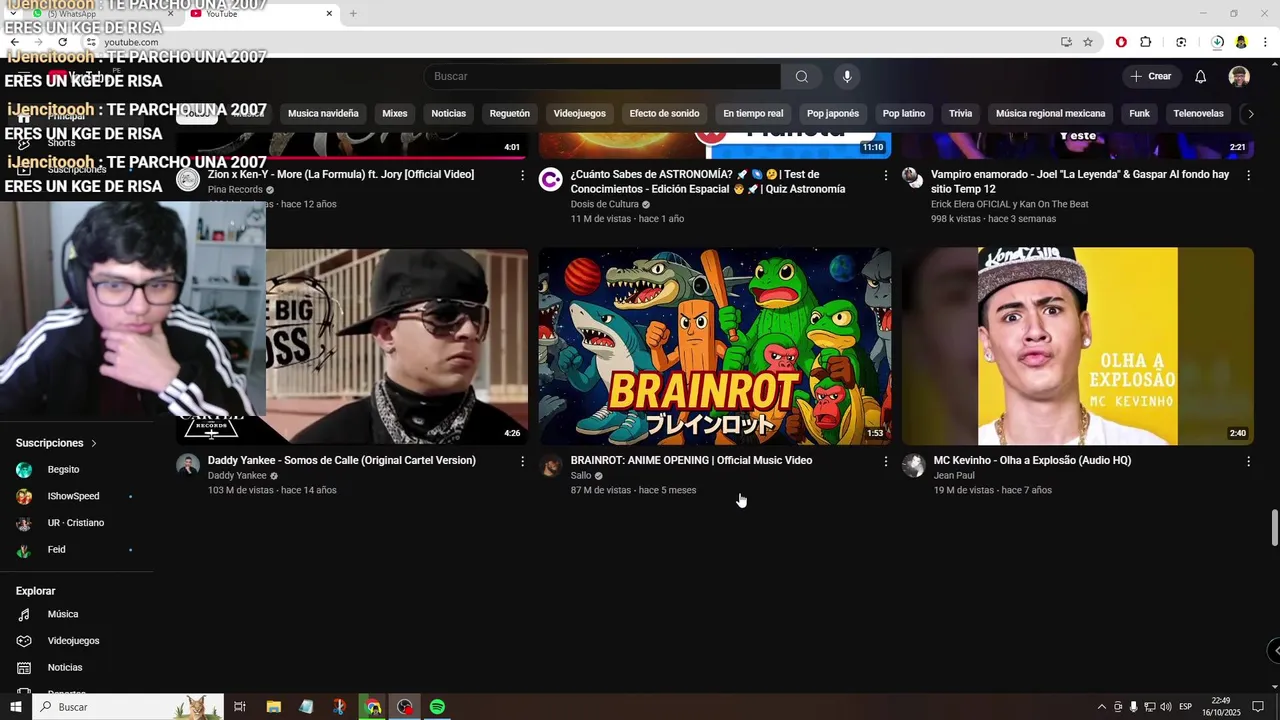Select the Noticias filter chip
Screen dimensions: 1280x720
pyautogui.click(x=449, y=113)
